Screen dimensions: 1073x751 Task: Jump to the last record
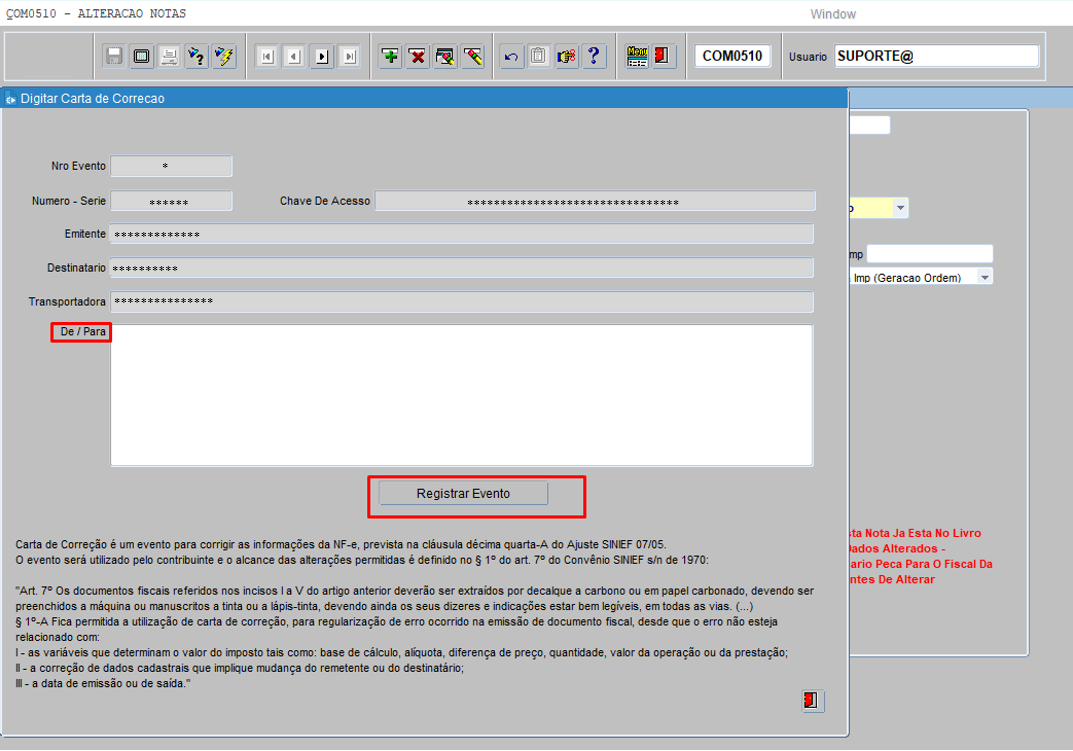coord(348,56)
